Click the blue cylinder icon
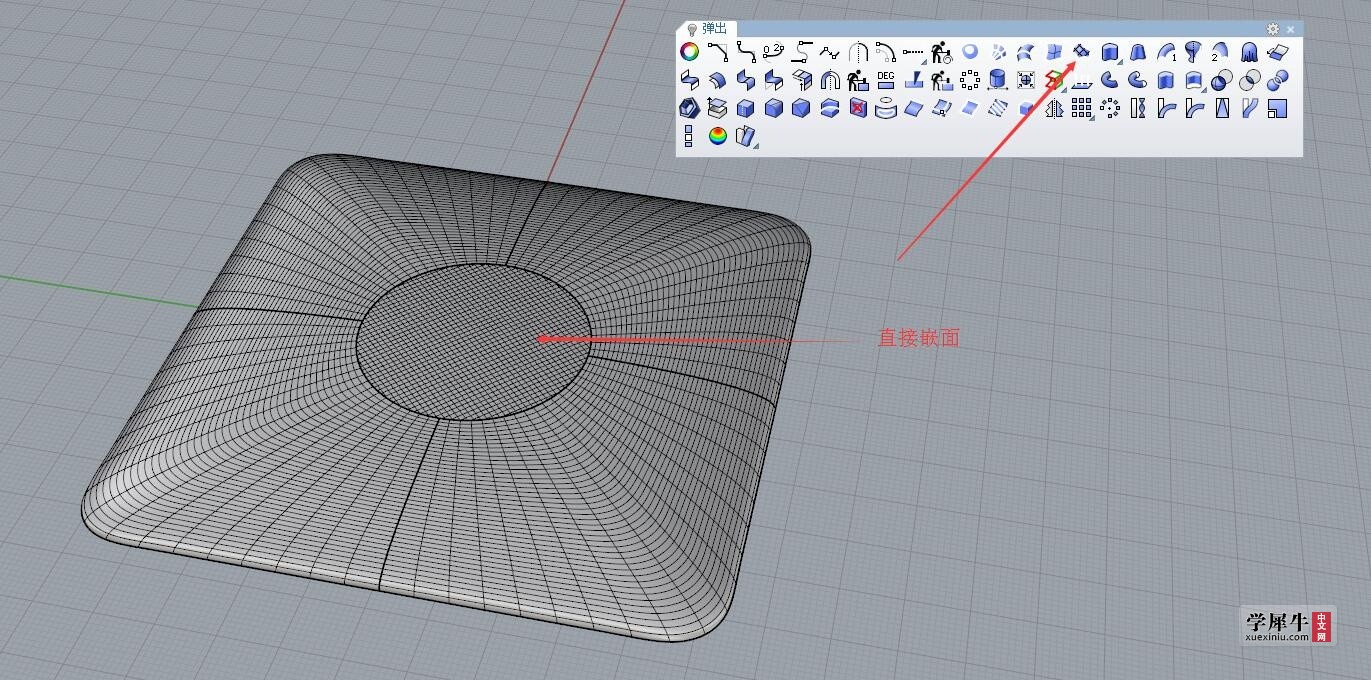 (x=997, y=80)
